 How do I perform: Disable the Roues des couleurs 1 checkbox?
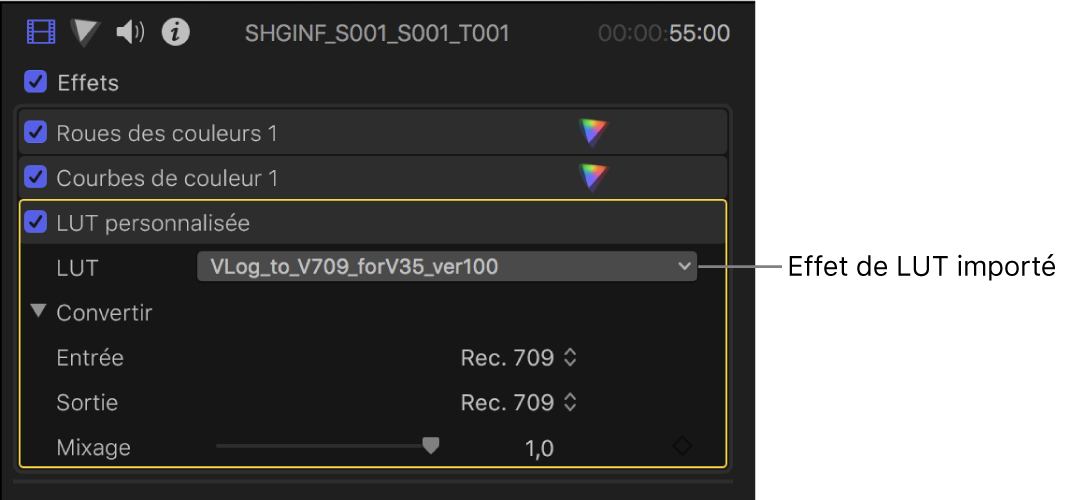pos(36,132)
